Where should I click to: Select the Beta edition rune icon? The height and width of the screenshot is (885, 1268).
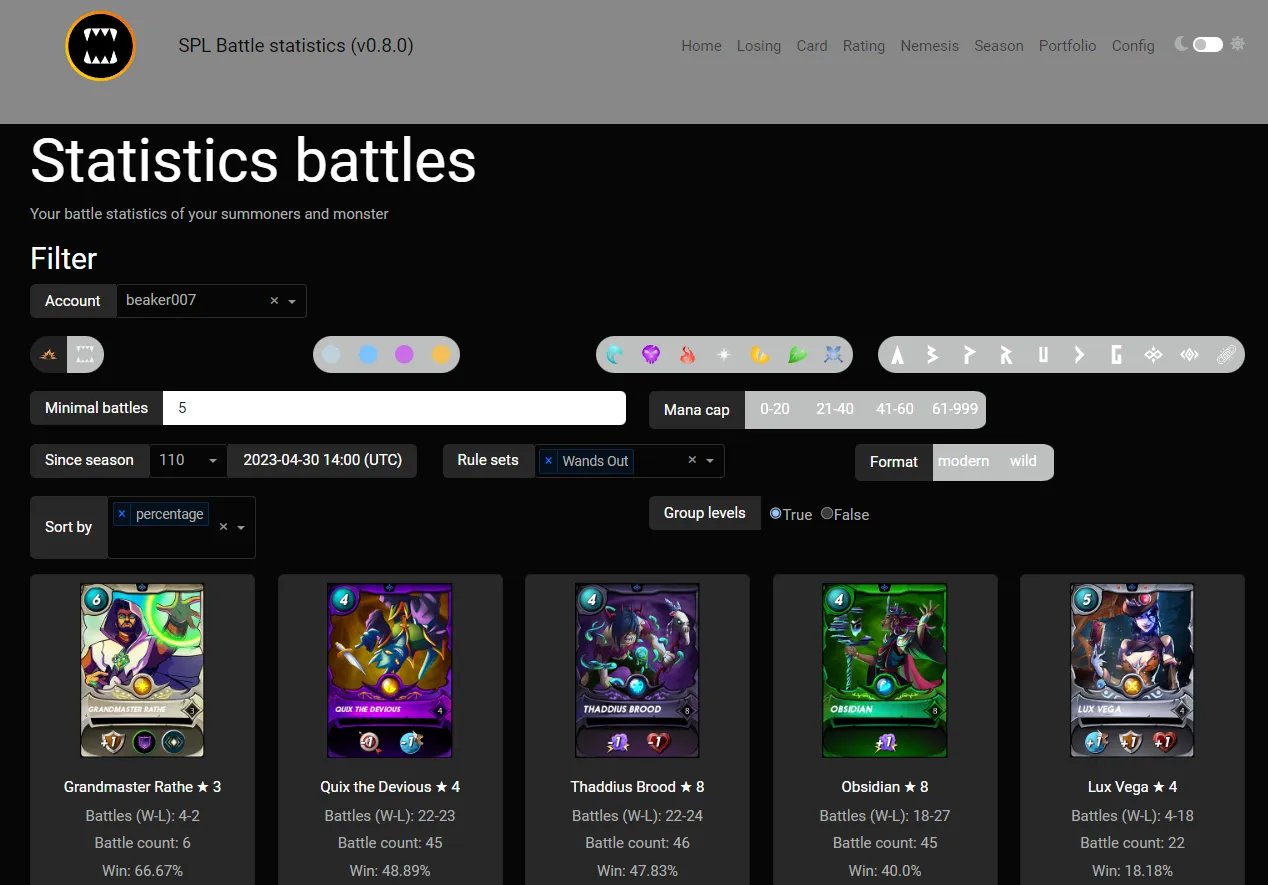(932, 355)
